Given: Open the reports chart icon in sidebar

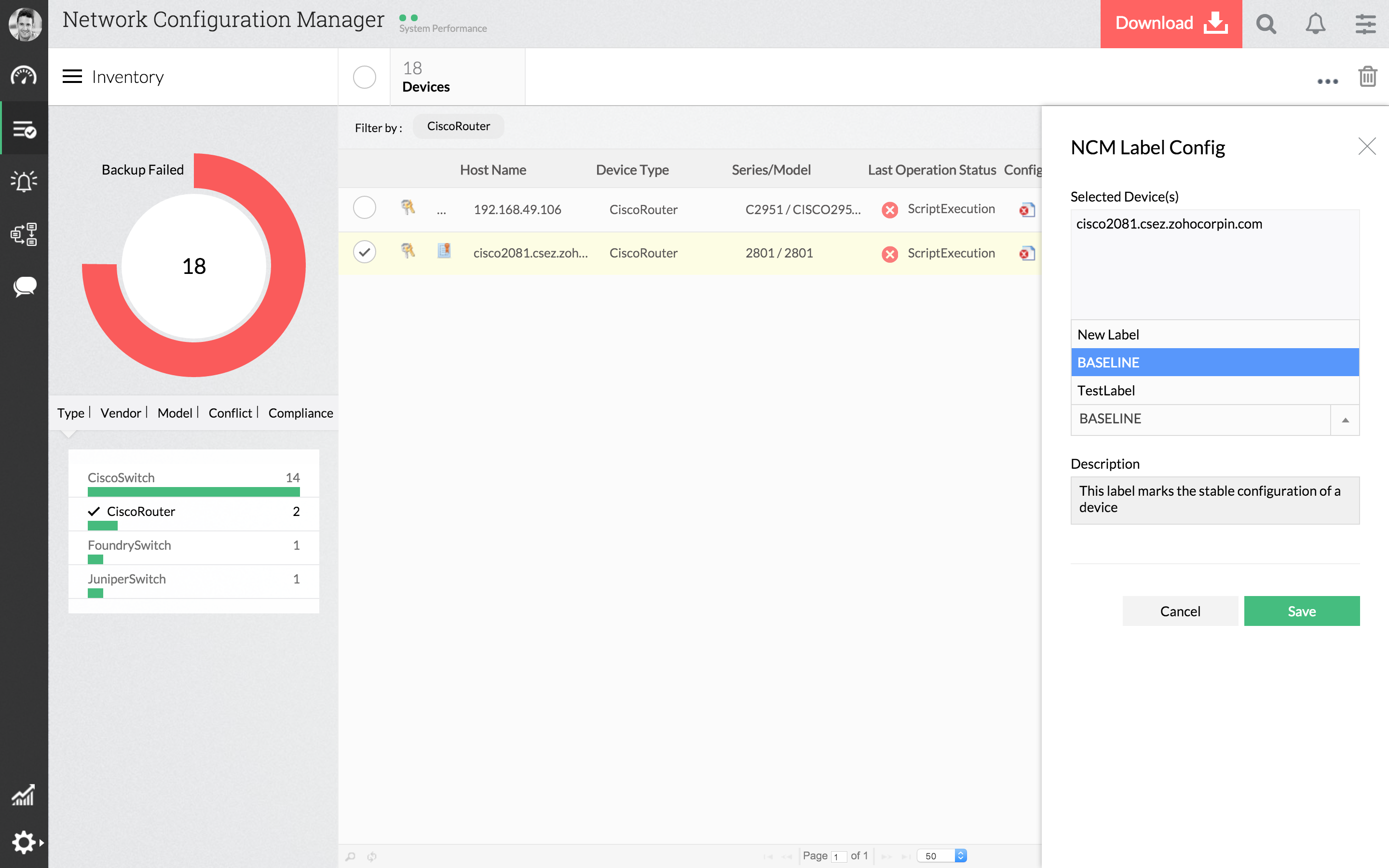Looking at the screenshot, I should point(24,795).
